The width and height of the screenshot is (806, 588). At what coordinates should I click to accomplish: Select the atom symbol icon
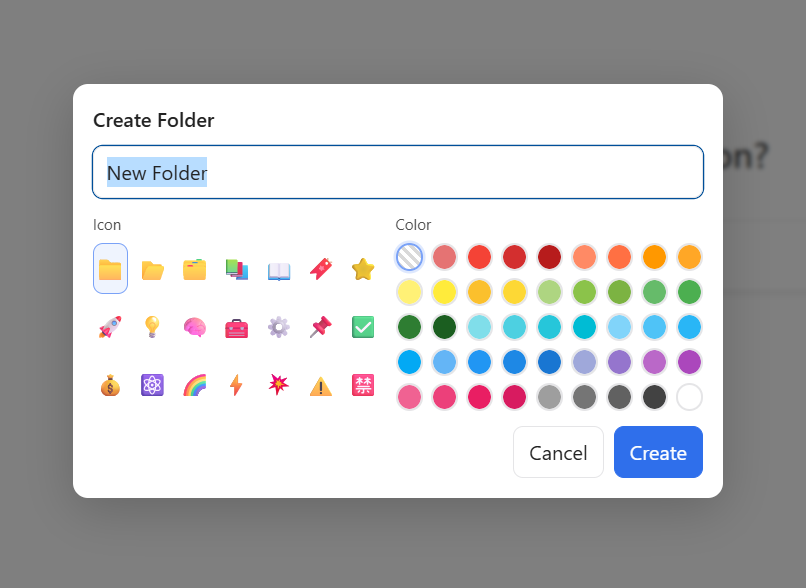tap(152, 385)
